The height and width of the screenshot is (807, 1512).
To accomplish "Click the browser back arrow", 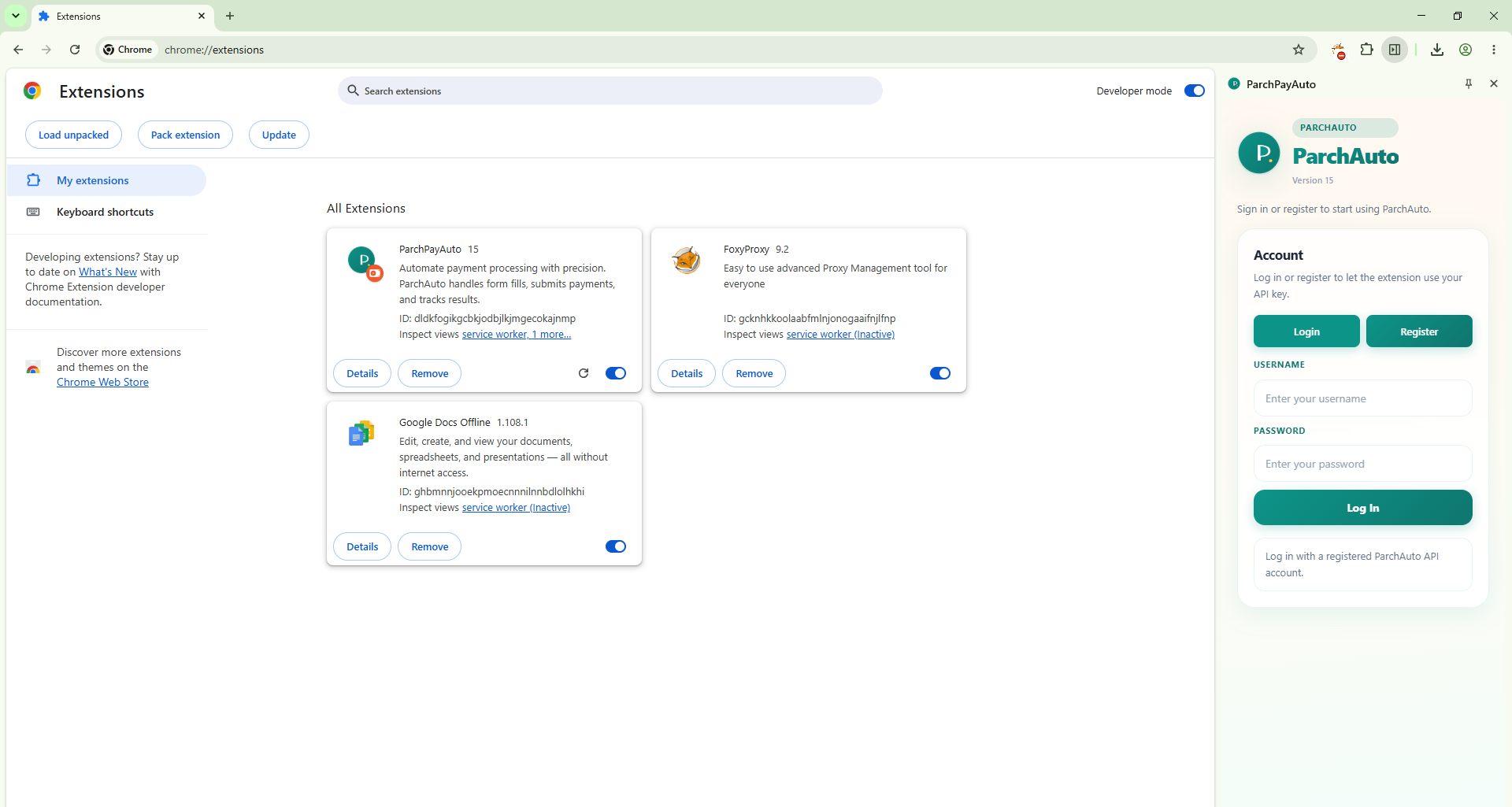I will (x=18, y=50).
